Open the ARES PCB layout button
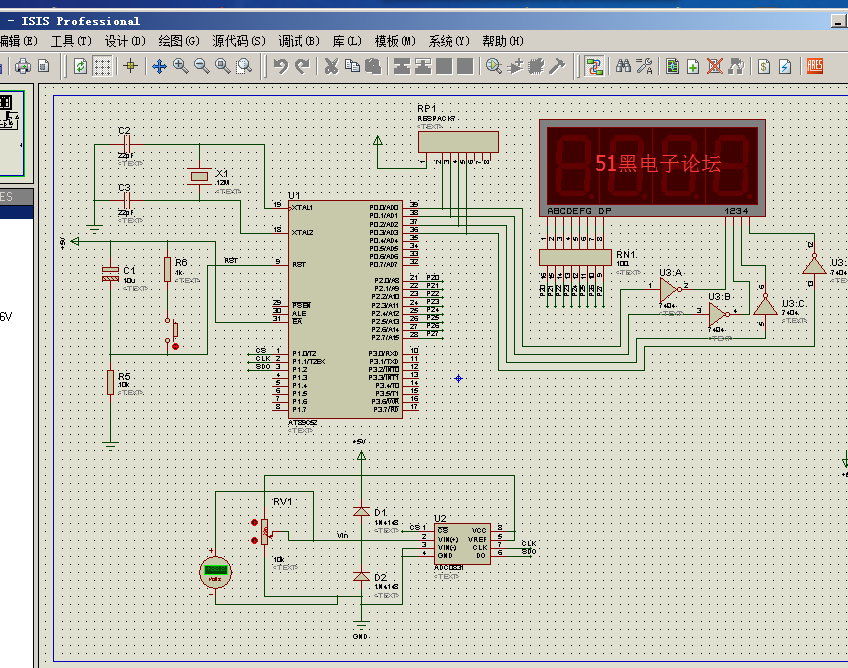The image size is (848, 668). 815,67
